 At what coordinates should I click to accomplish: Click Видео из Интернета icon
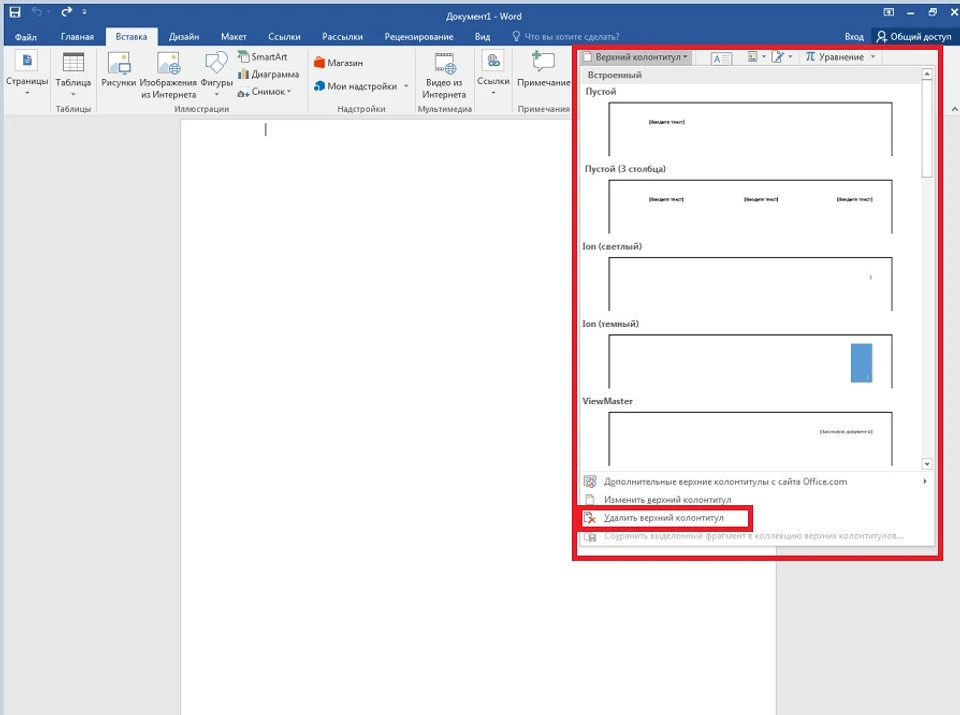pyautogui.click(x=443, y=74)
